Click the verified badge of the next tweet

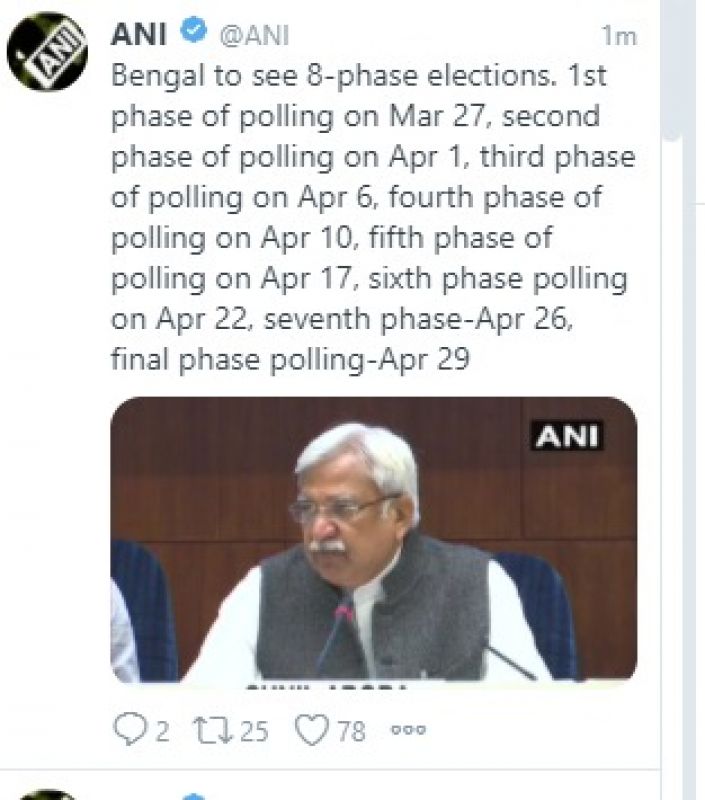pos(192,796)
